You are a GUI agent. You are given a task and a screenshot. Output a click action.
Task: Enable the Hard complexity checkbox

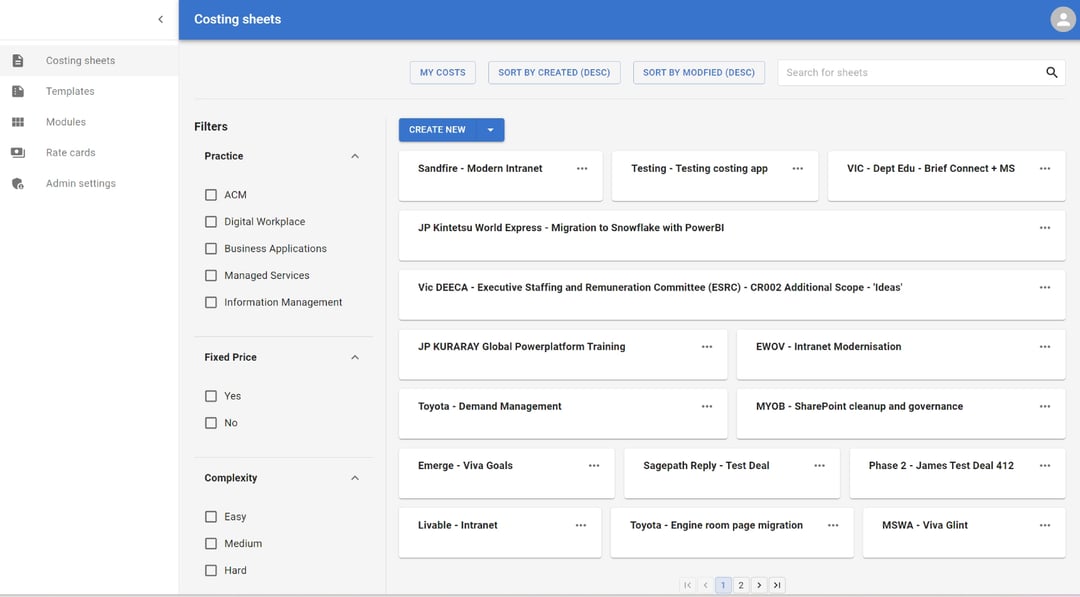211,570
